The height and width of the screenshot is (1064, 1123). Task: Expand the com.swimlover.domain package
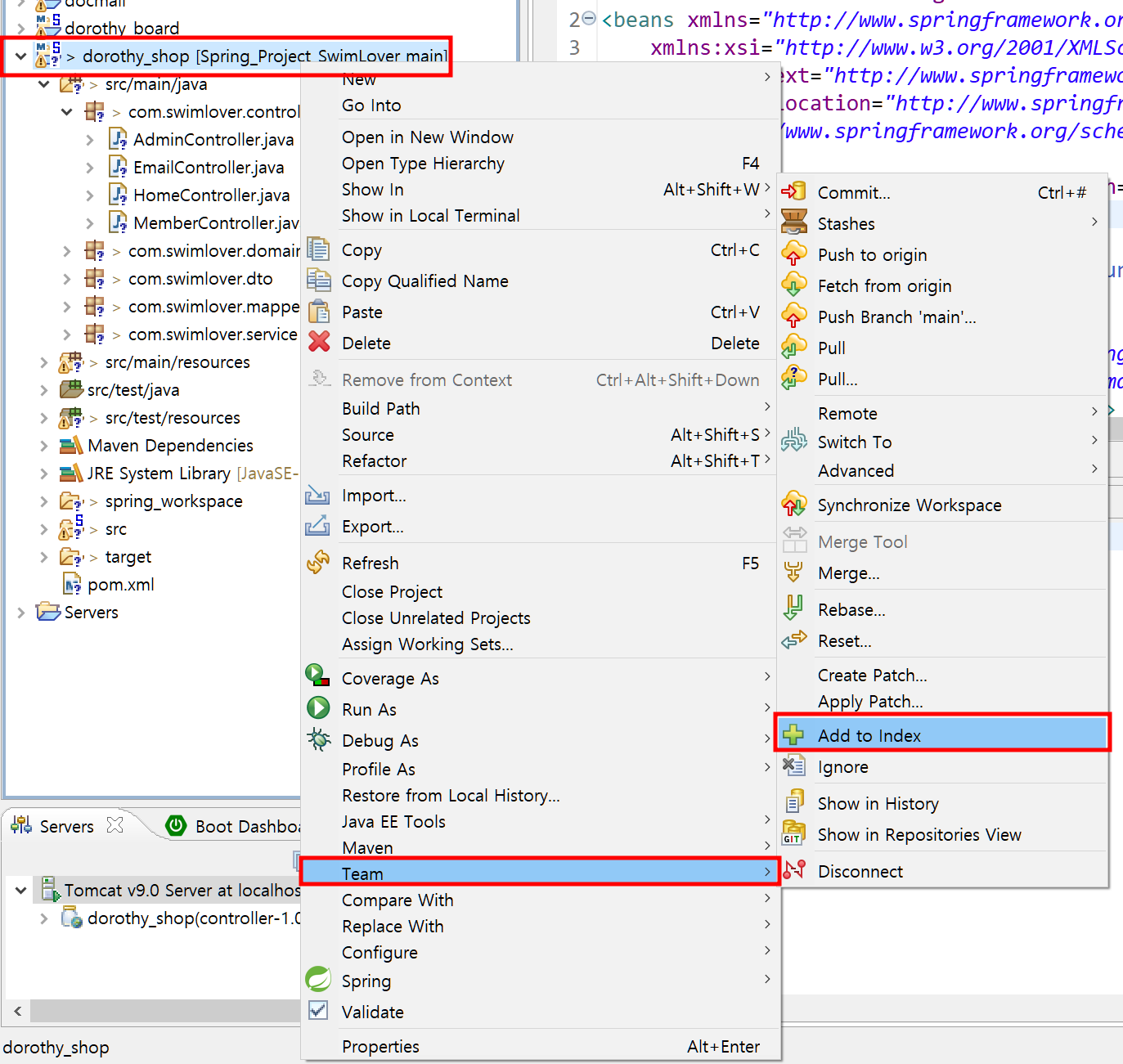pyautogui.click(x=66, y=251)
